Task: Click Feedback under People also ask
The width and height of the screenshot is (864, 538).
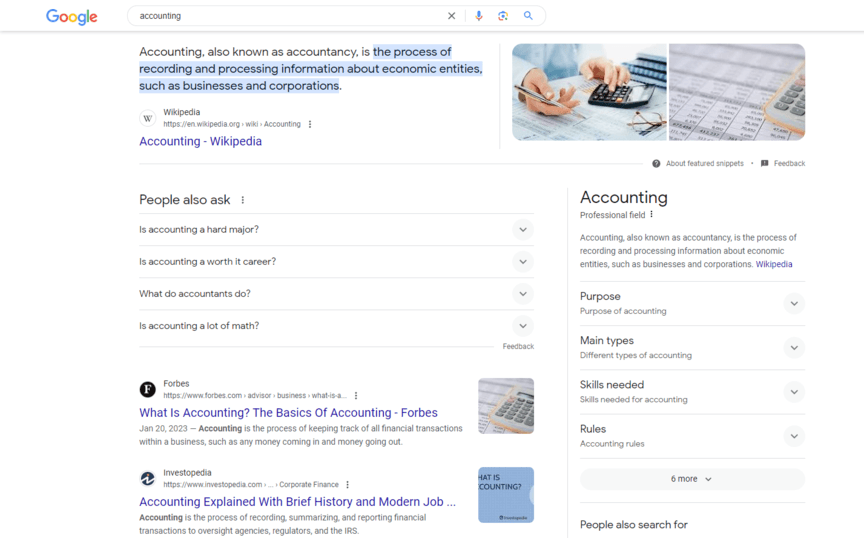Action: tap(518, 347)
